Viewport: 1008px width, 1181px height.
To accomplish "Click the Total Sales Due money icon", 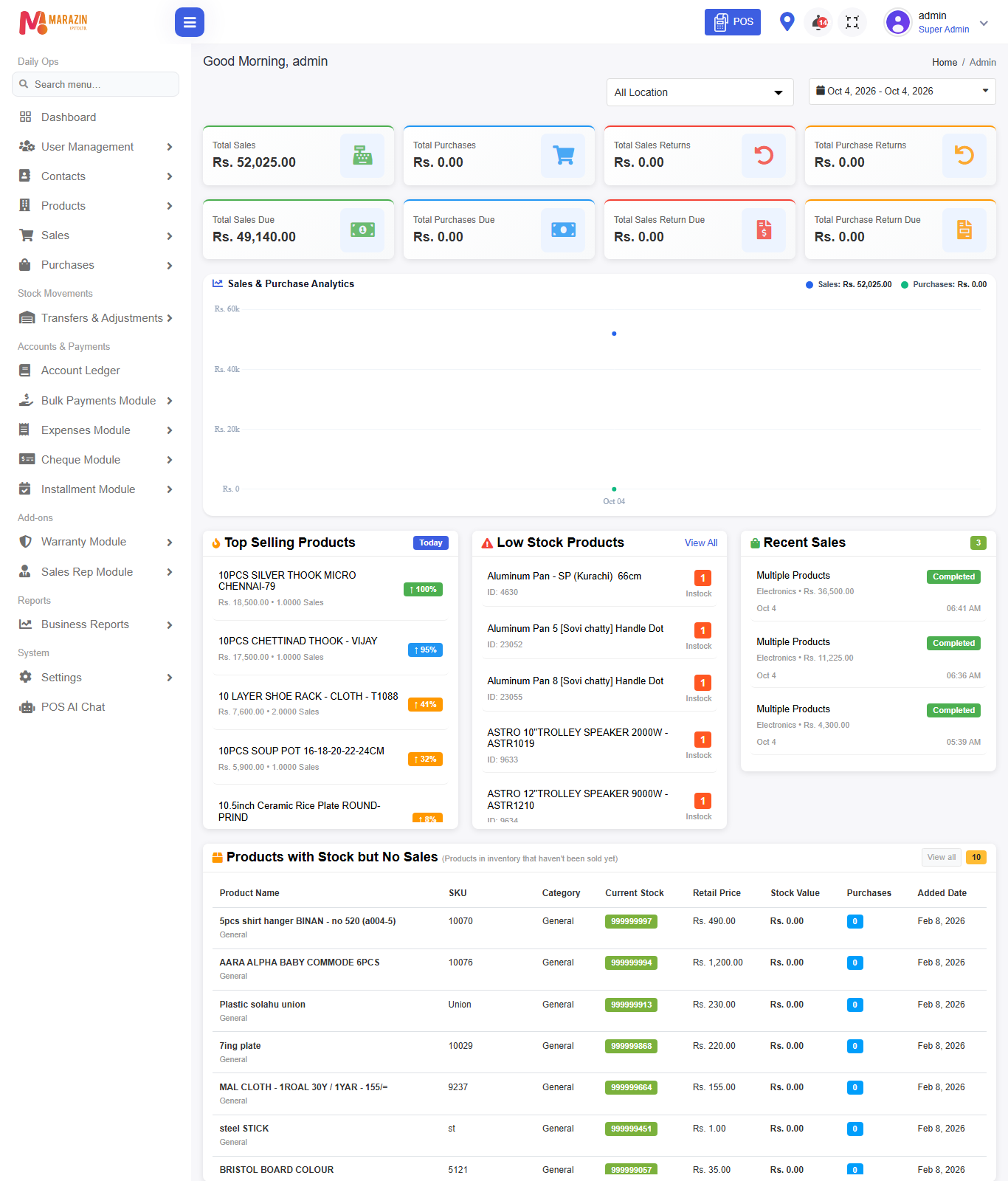I will [x=362, y=230].
